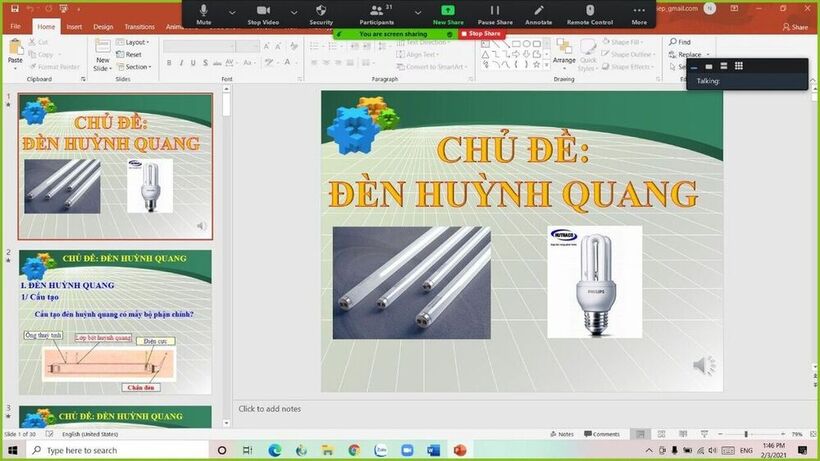
Task: Switch to Slide Sorter view
Action: pos(662,434)
